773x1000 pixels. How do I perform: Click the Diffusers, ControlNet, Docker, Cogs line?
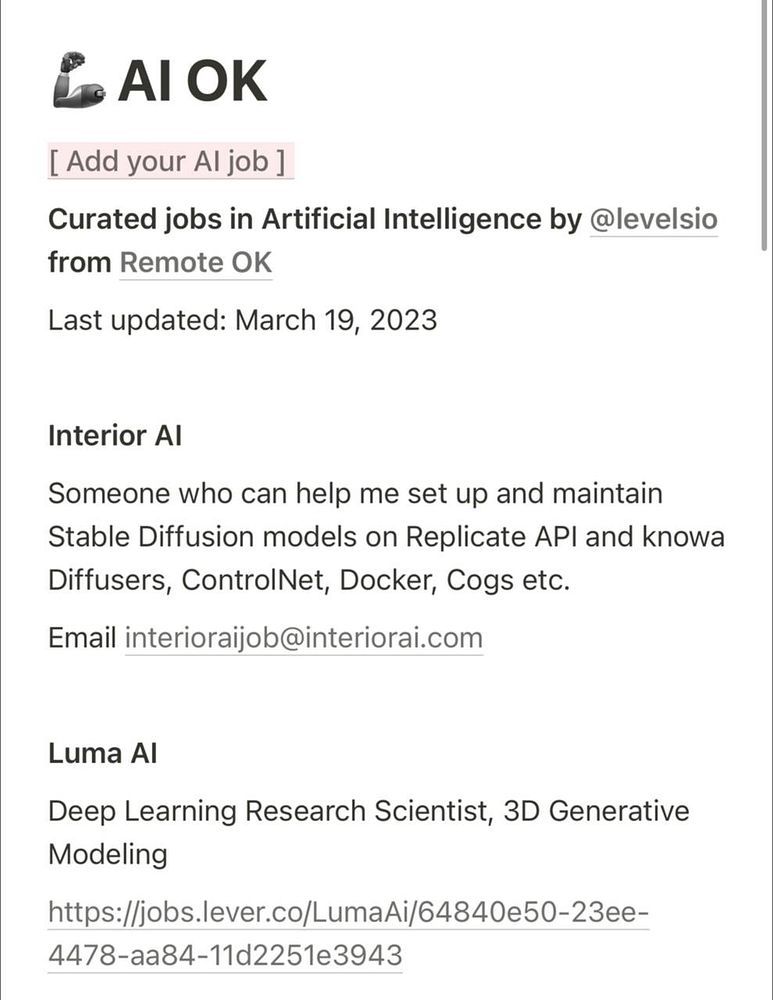(x=309, y=580)
